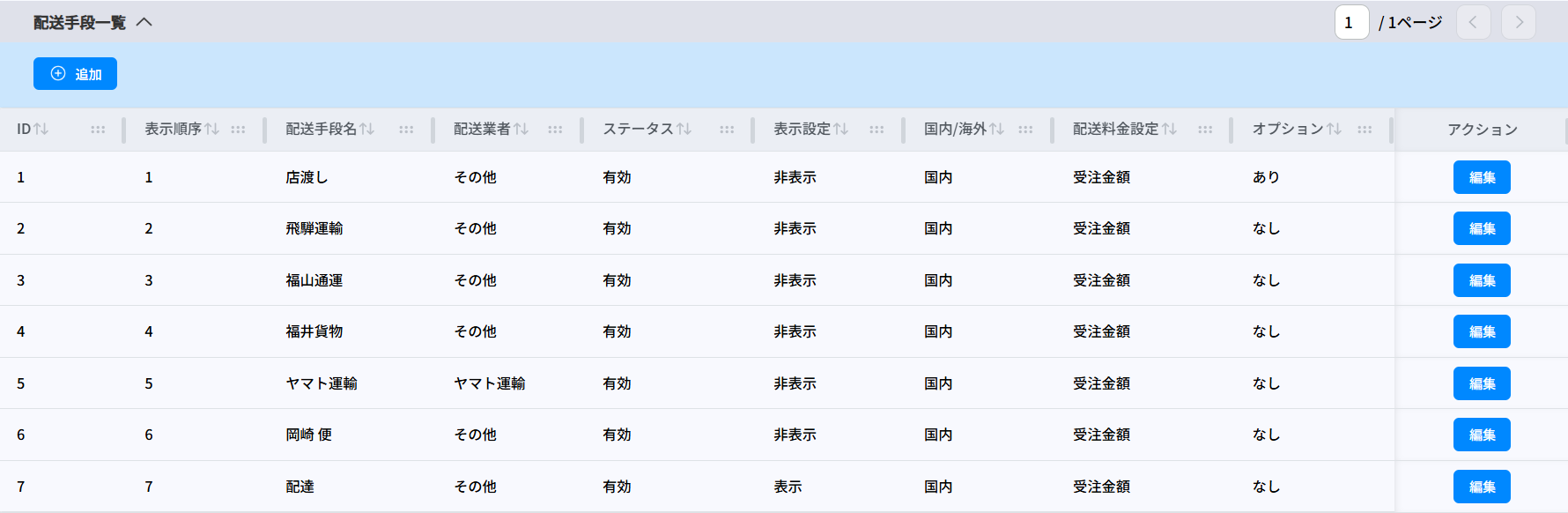The width and height of the screenshot is (1568, 513).
Task: Sort by 配送業者 column arrows
Action: point(521,130)
